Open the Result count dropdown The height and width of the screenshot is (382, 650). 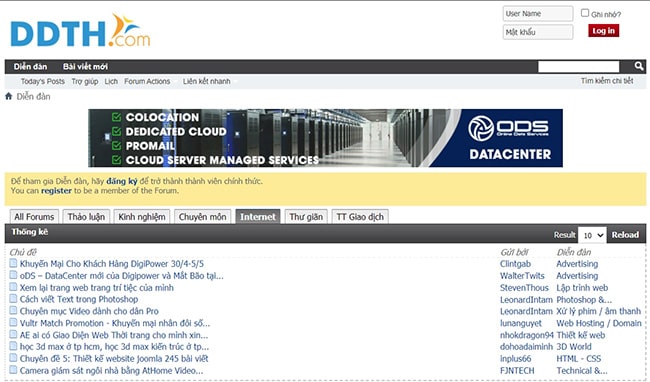pos(592,235)
